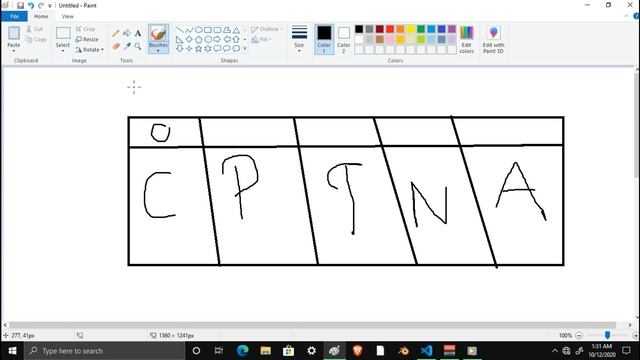Click the Crop button
Screen dimensions: 640x360
(85, 29)
